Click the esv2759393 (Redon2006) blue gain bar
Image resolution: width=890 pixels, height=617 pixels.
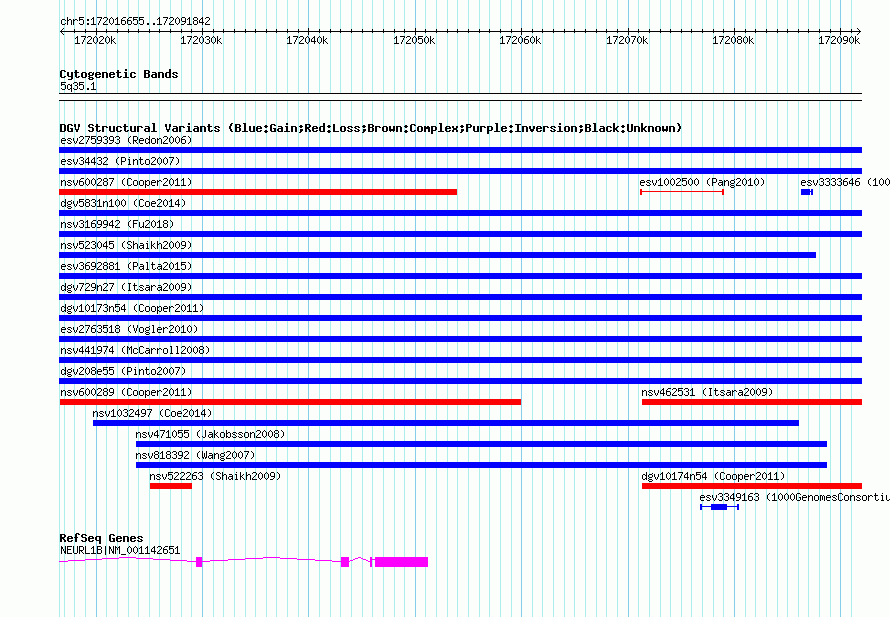pyautogui.click(x=460, y=150)
